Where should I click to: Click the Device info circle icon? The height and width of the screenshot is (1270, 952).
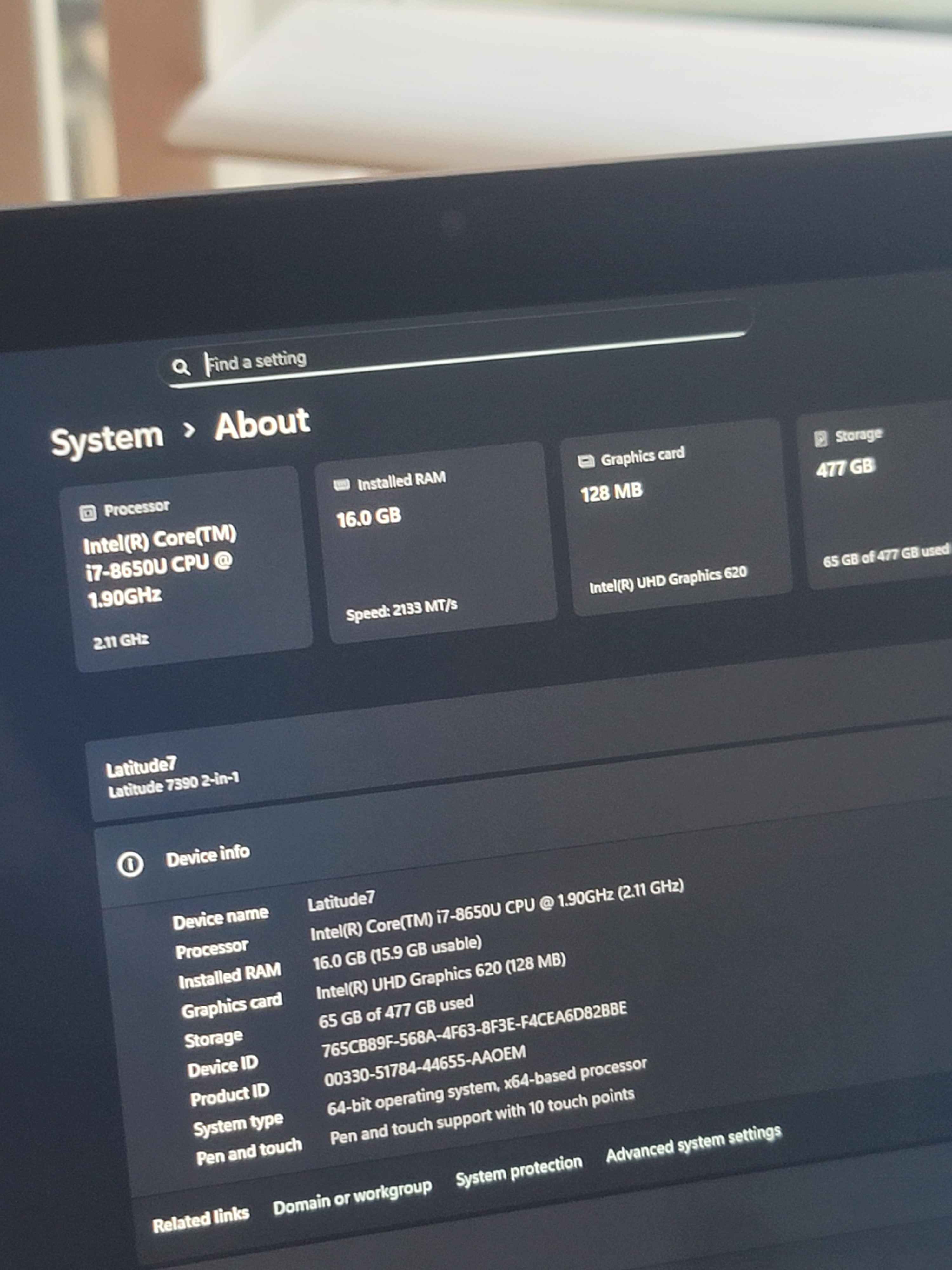click(x=130, y=864)
